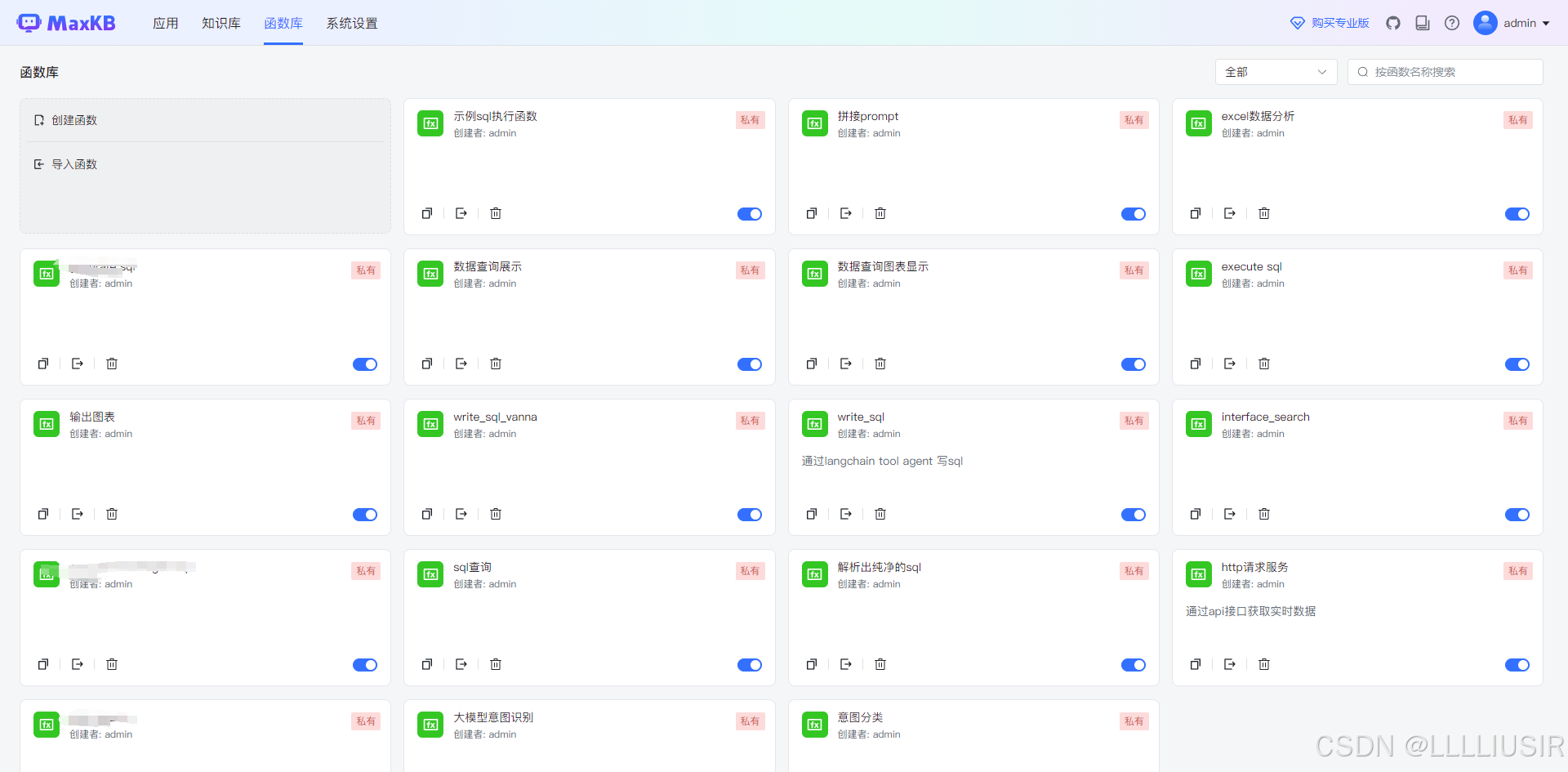This screenshot has height=772, width=1568.
Task: Export the http请求服务 function
Action: (x=1230, y=664)
